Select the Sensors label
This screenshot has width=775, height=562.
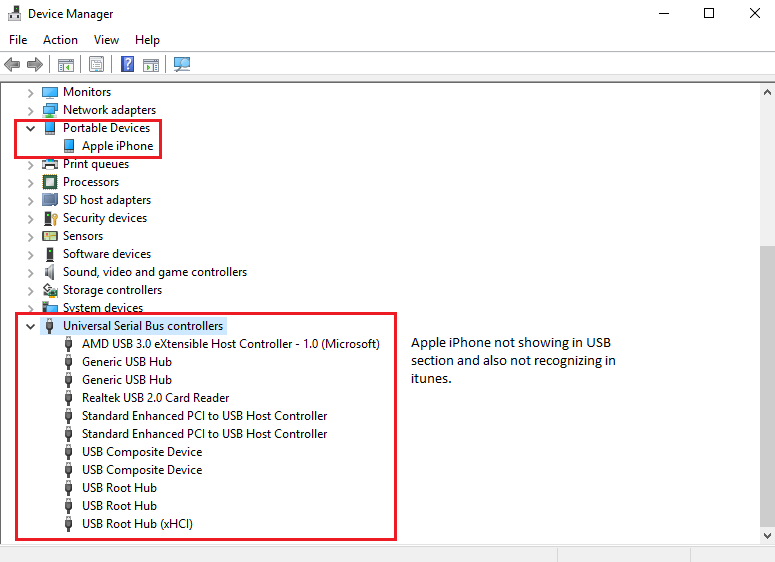pos(83,236)
